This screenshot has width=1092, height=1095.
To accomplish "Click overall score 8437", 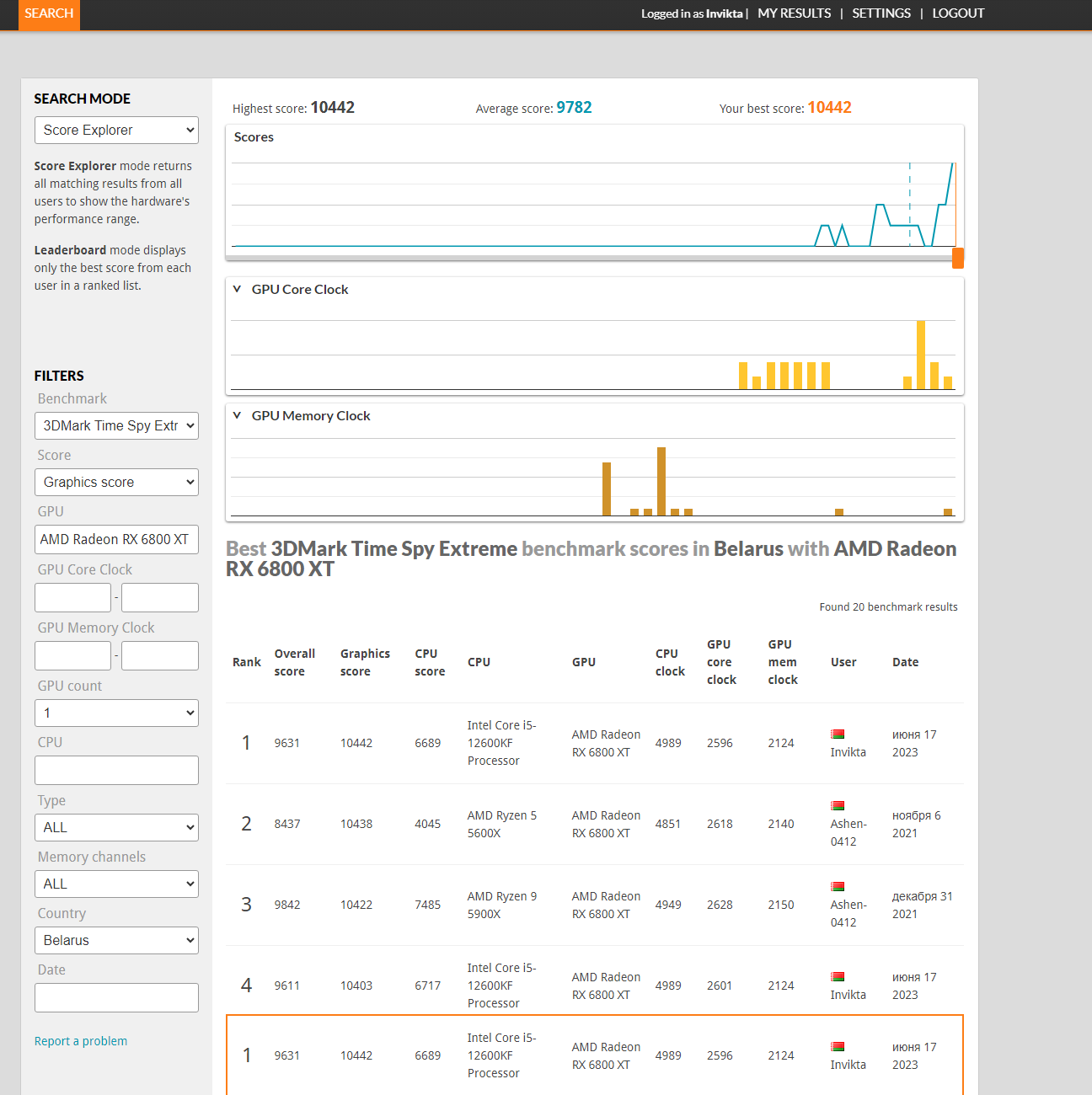I will pyautogui.click(x=287, y=824).
